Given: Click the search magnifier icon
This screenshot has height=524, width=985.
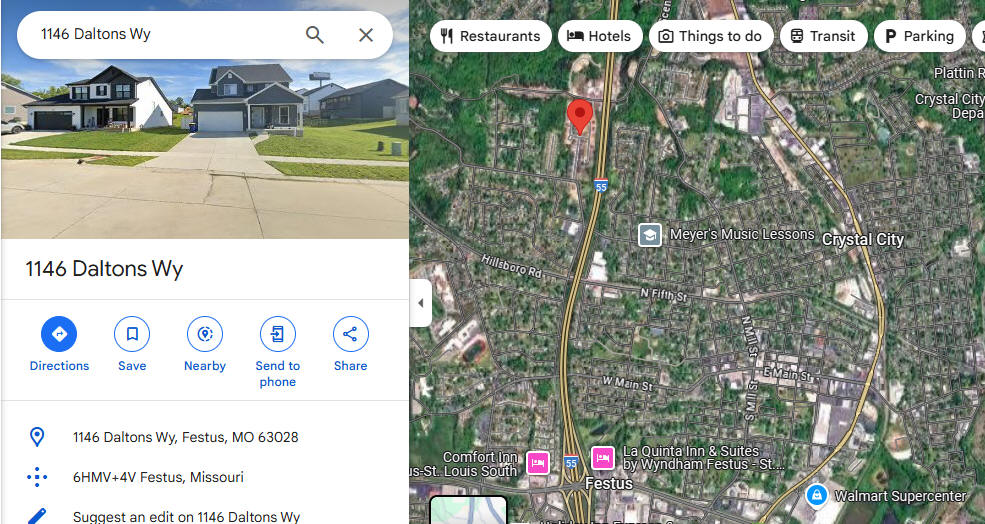Looking at the screenshot, I should [315, 35].
